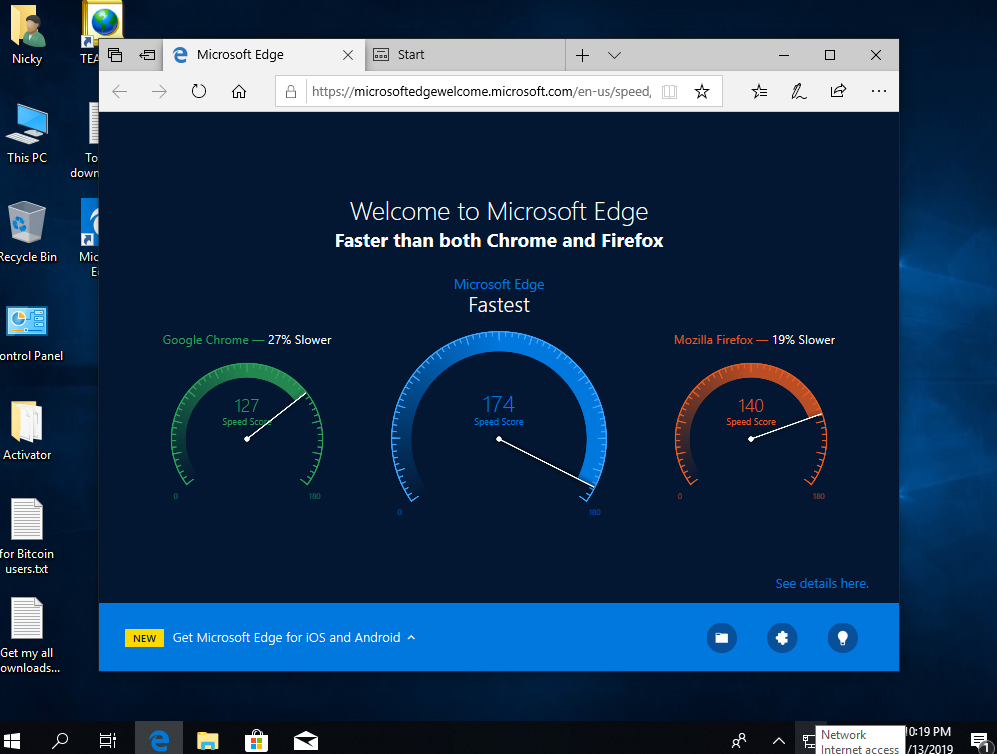This screenshot has width=997, height=754.
Task: Minimize the Edge window
Action: (x=784, y=55)
